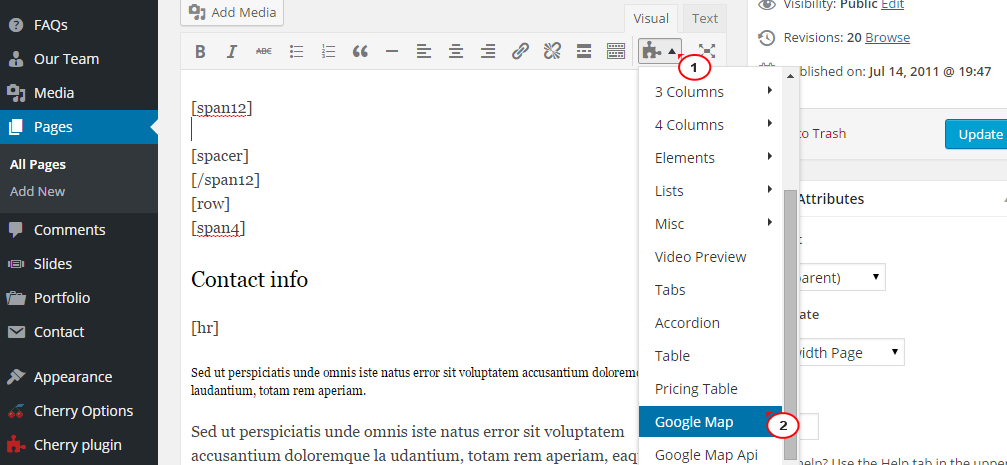Insert a bulleted list
Image resolution: width=1007 pixels, height=465 pixels.
point(296,51)
